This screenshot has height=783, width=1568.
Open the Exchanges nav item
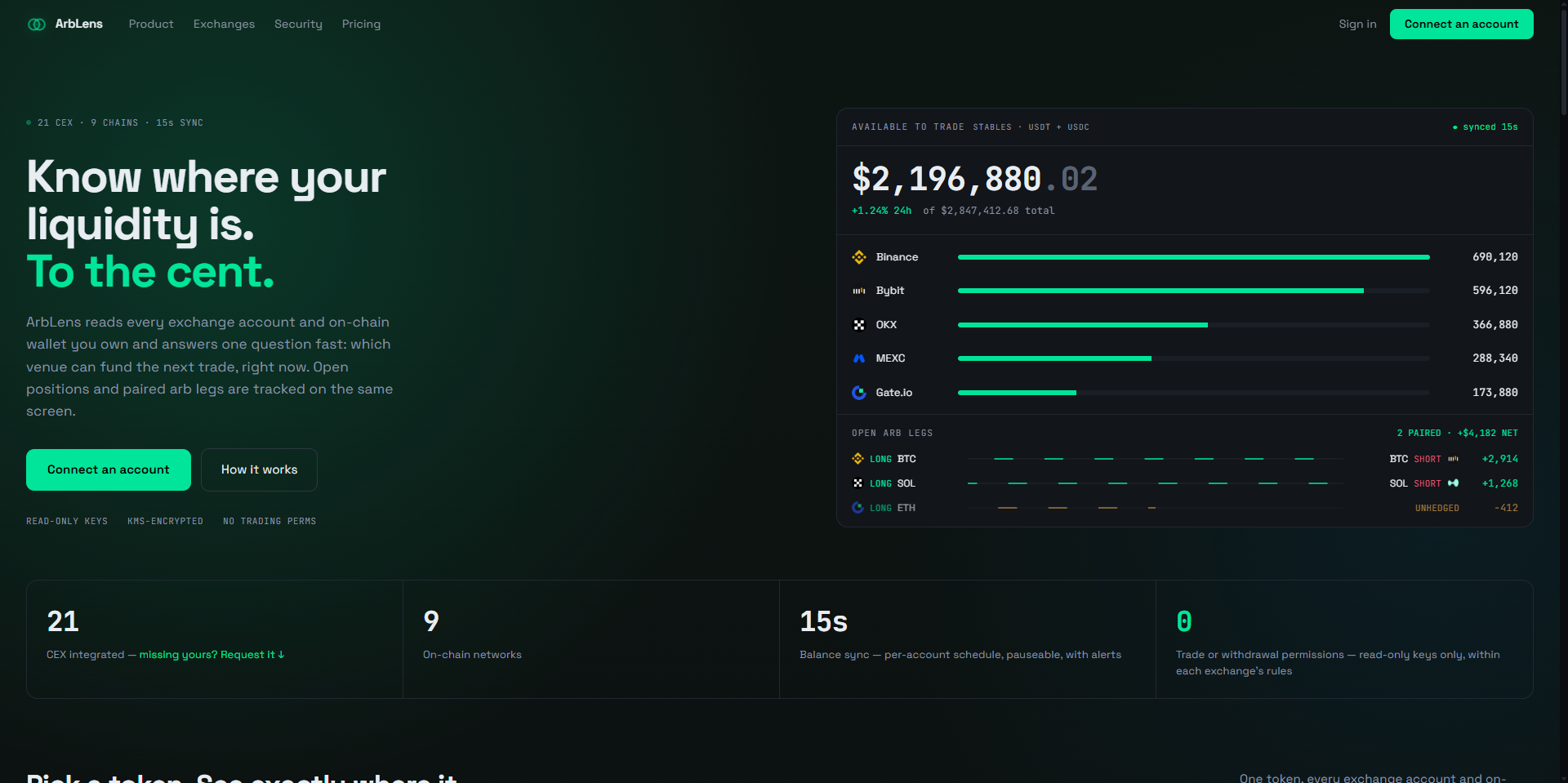pyautogui.click(x=224, y=24)
